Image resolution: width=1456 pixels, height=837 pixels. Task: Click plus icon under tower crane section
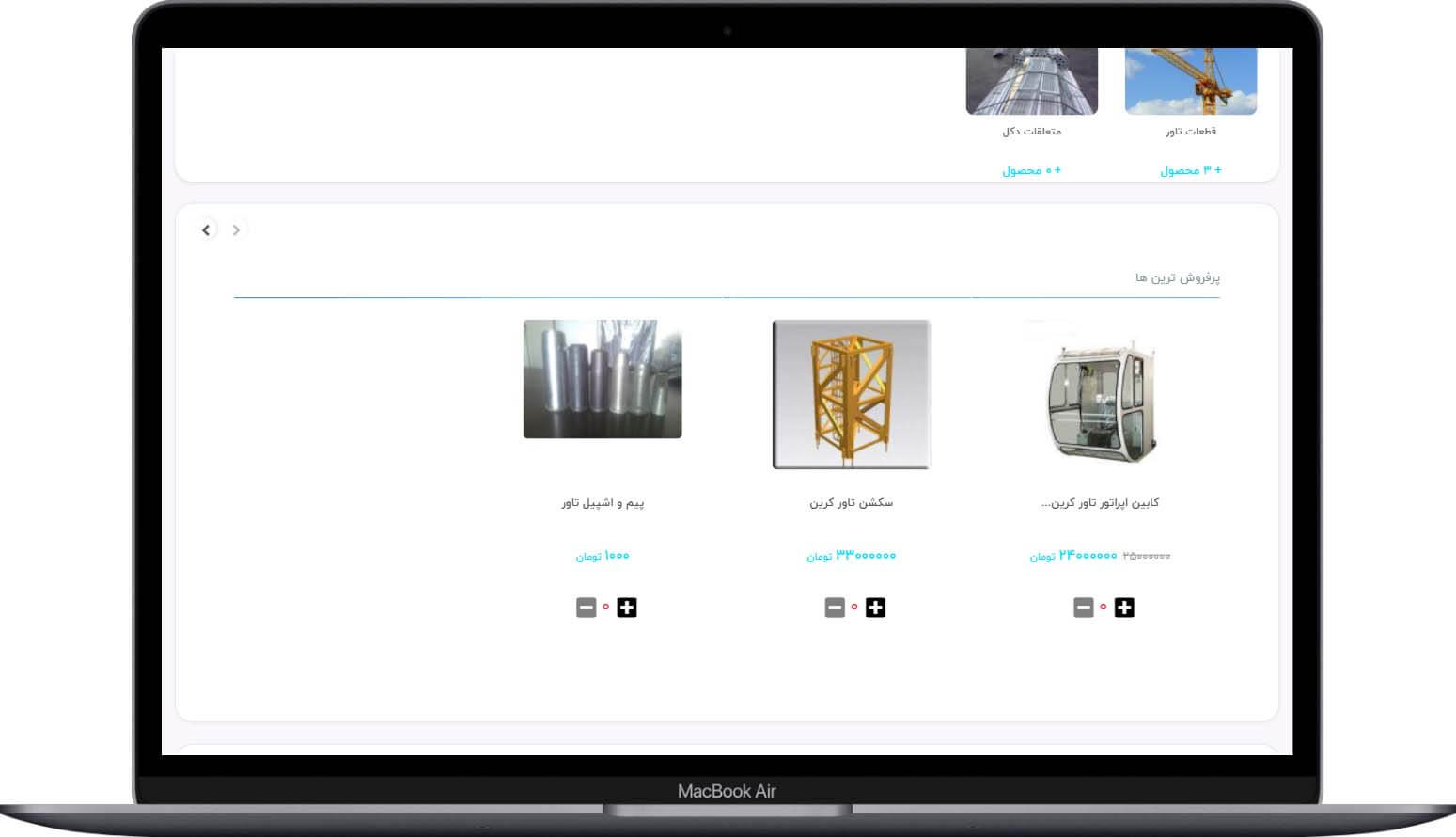click(875, 608)
